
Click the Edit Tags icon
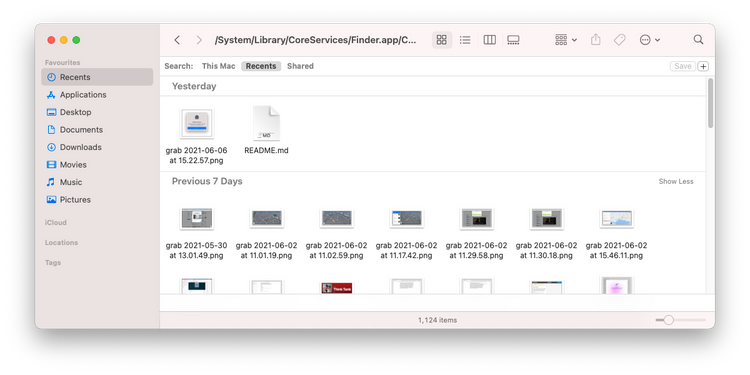[619, 40]
